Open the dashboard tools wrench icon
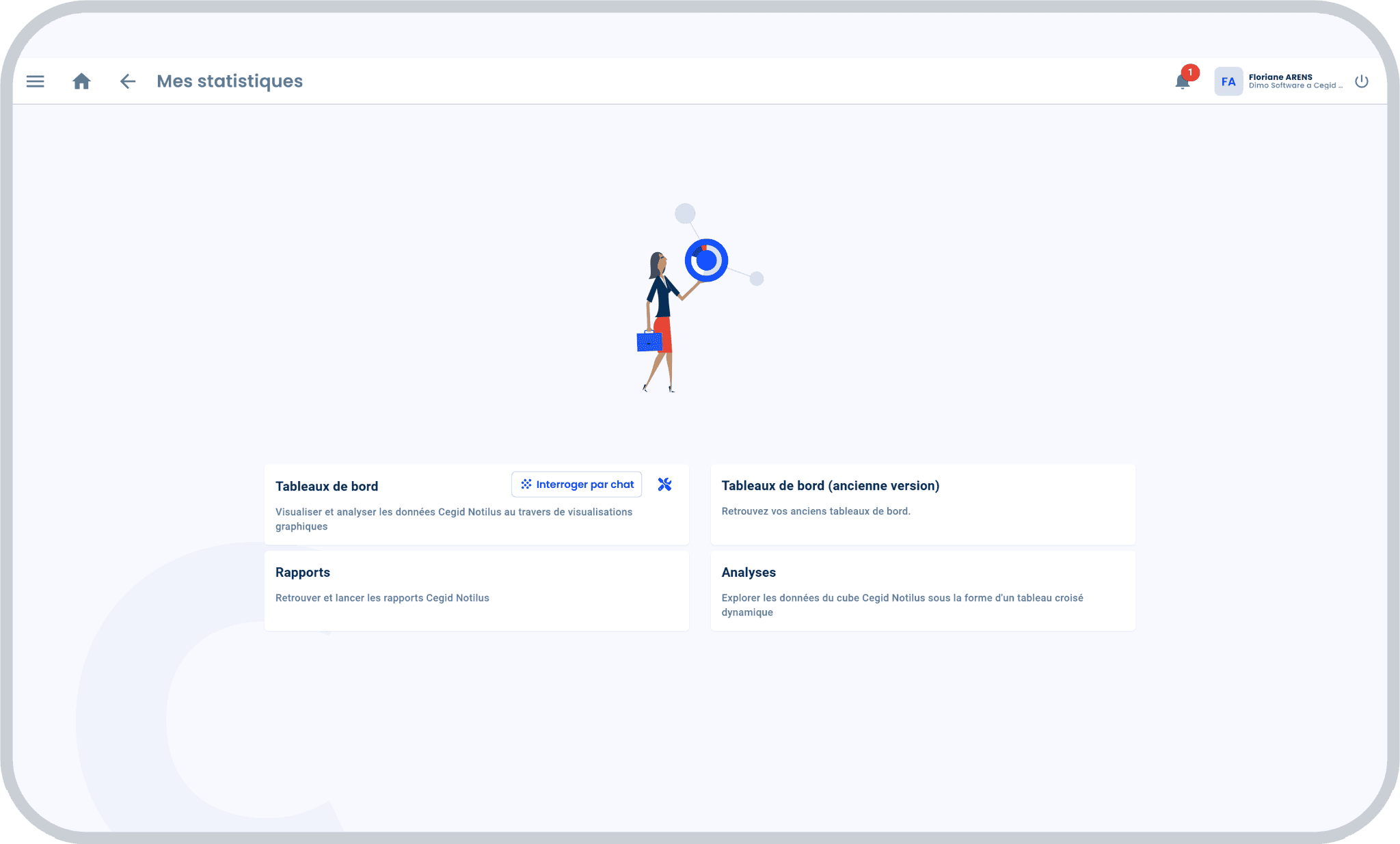 pyautogui.click(x=664, y=485)
